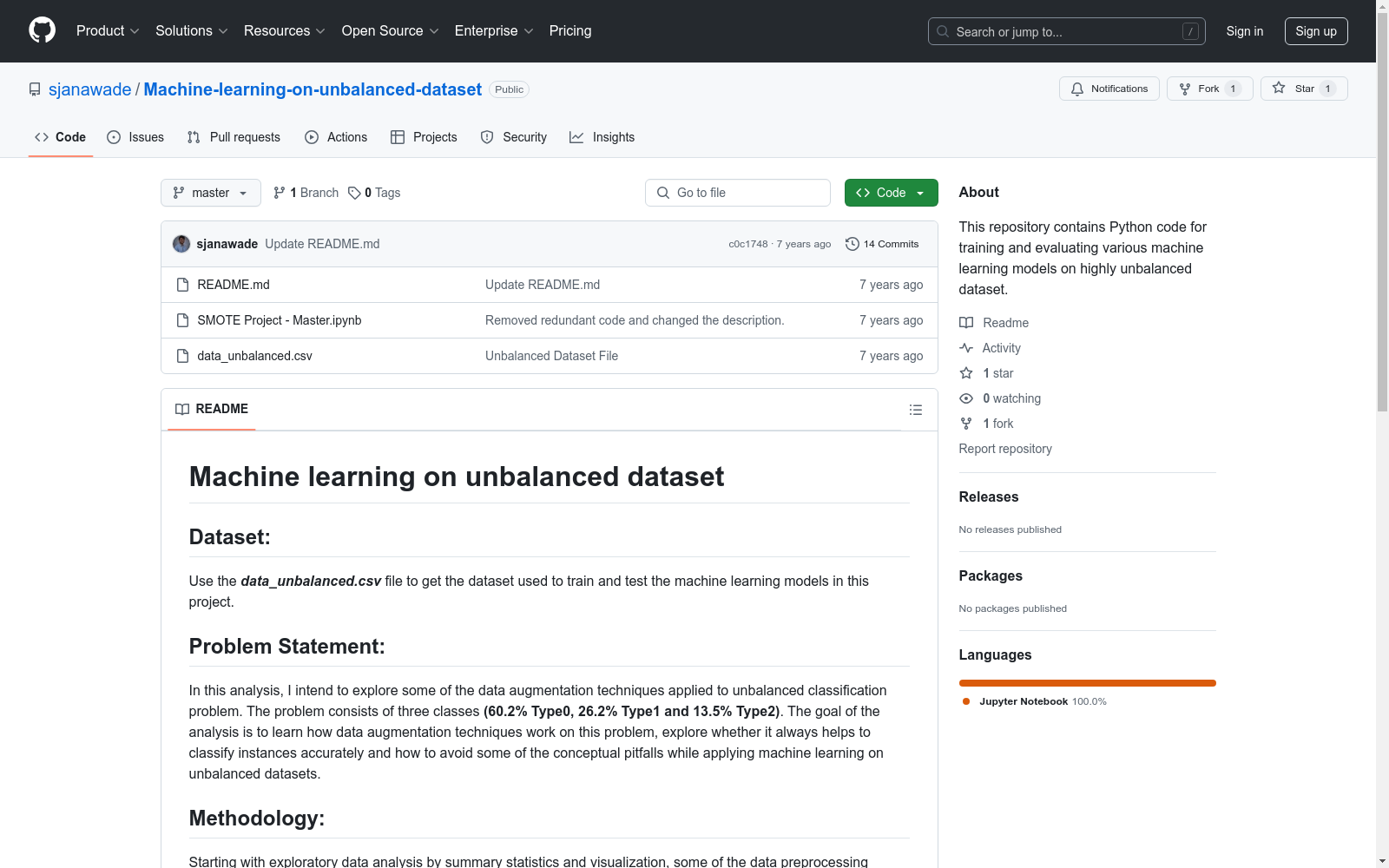Open Machine-learning-on-unbalanced-dataset repository link
This screenshot has width=1389, height=868.
[x=313, y=89]
